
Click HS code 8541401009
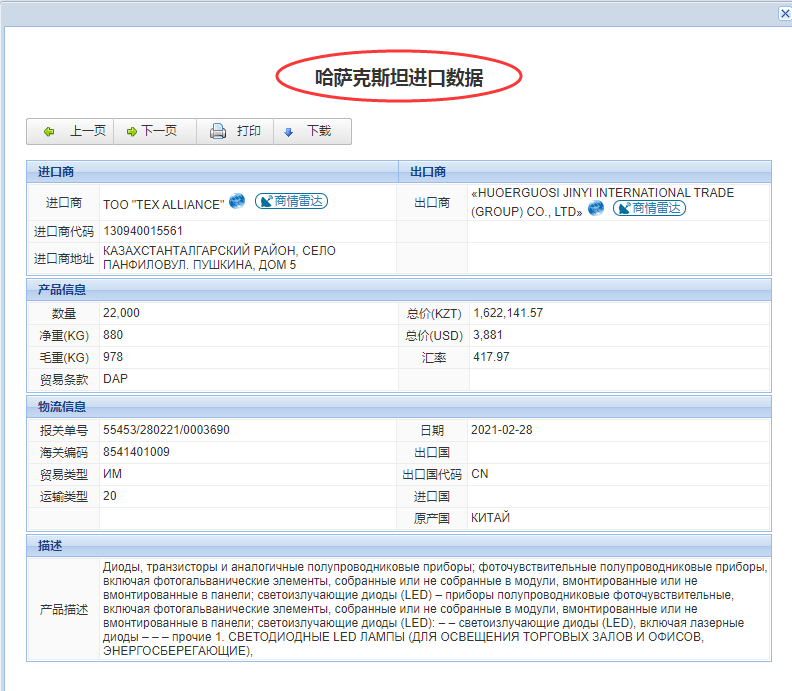(x=136, y=452)
